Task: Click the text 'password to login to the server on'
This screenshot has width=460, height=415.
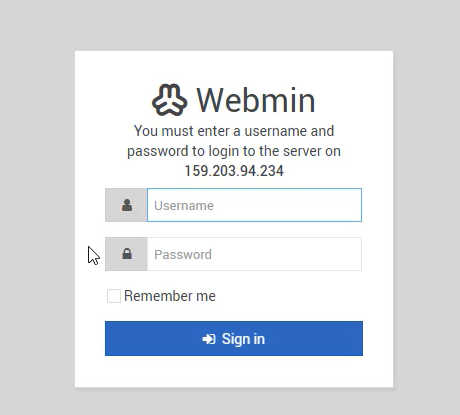Action: (x=234, y=151)
